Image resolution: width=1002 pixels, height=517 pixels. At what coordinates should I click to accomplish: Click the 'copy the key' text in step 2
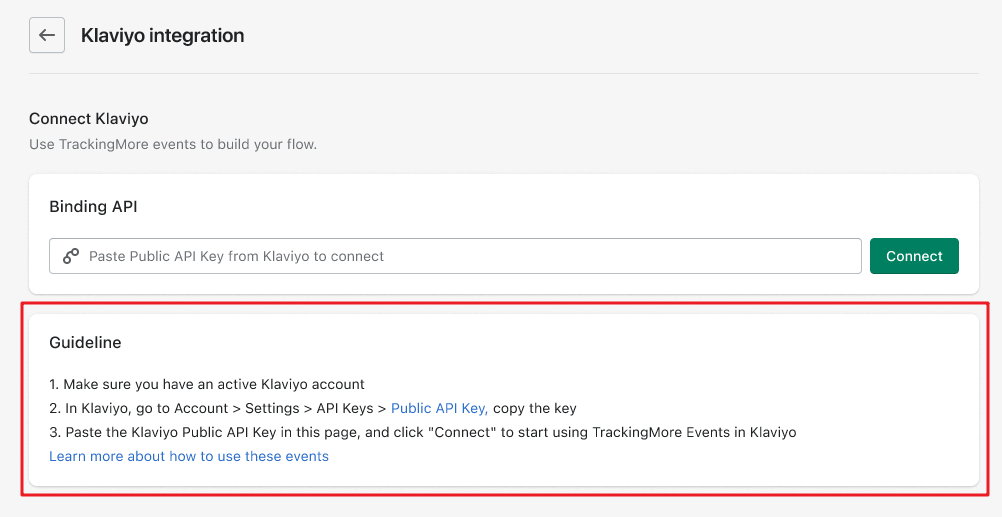(535, 408)
